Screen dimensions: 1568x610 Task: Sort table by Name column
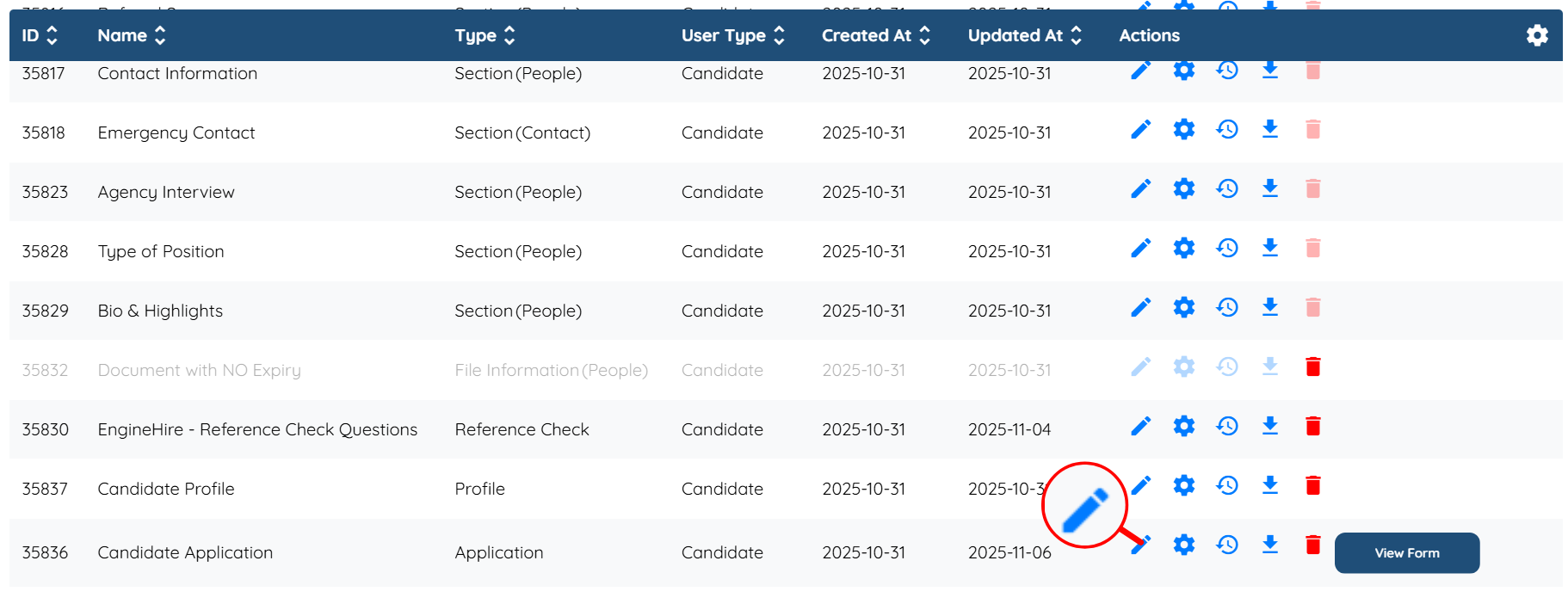[132, 35]
